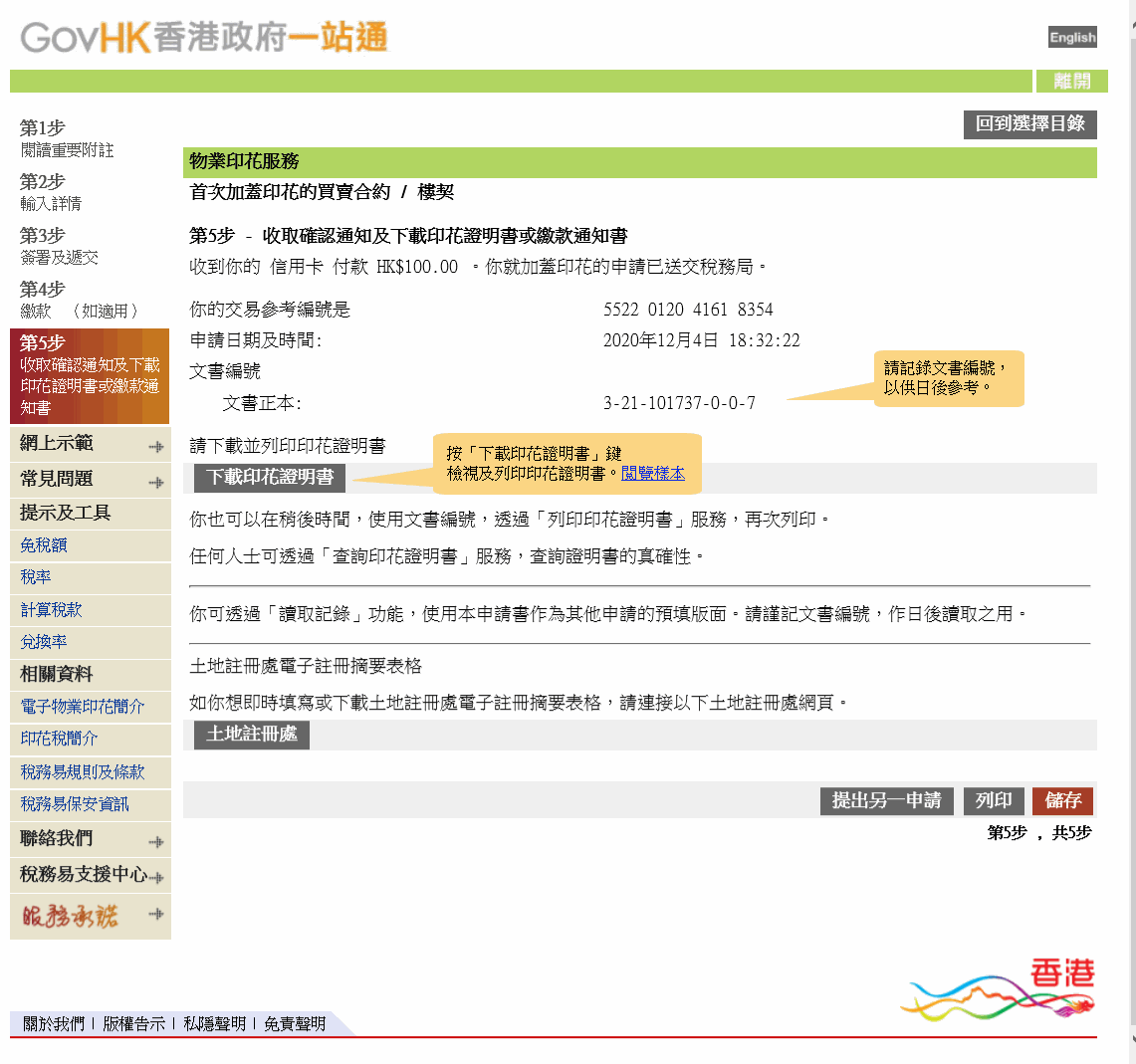Click document number 3-21-101737-0-0-7
The width and height of the screenshot is (1136, 1064).
[680, 403]
